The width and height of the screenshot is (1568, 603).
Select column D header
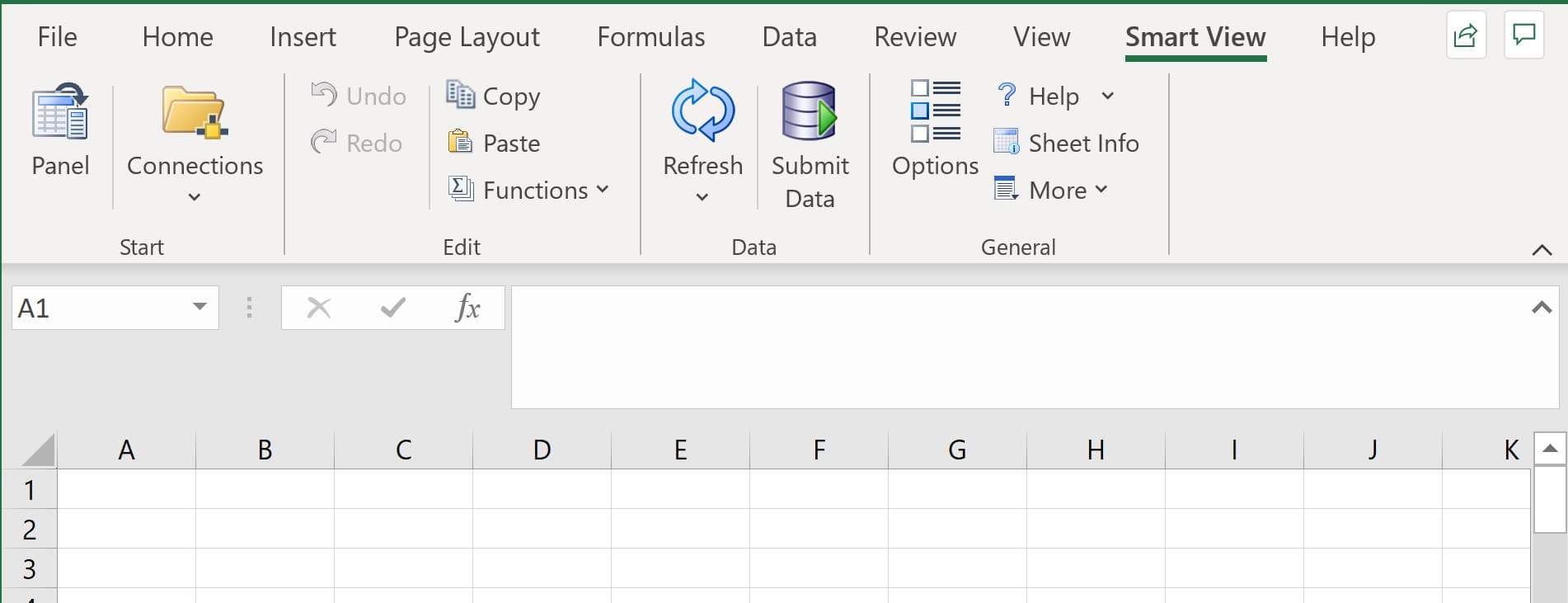click(x=542, y=450)
